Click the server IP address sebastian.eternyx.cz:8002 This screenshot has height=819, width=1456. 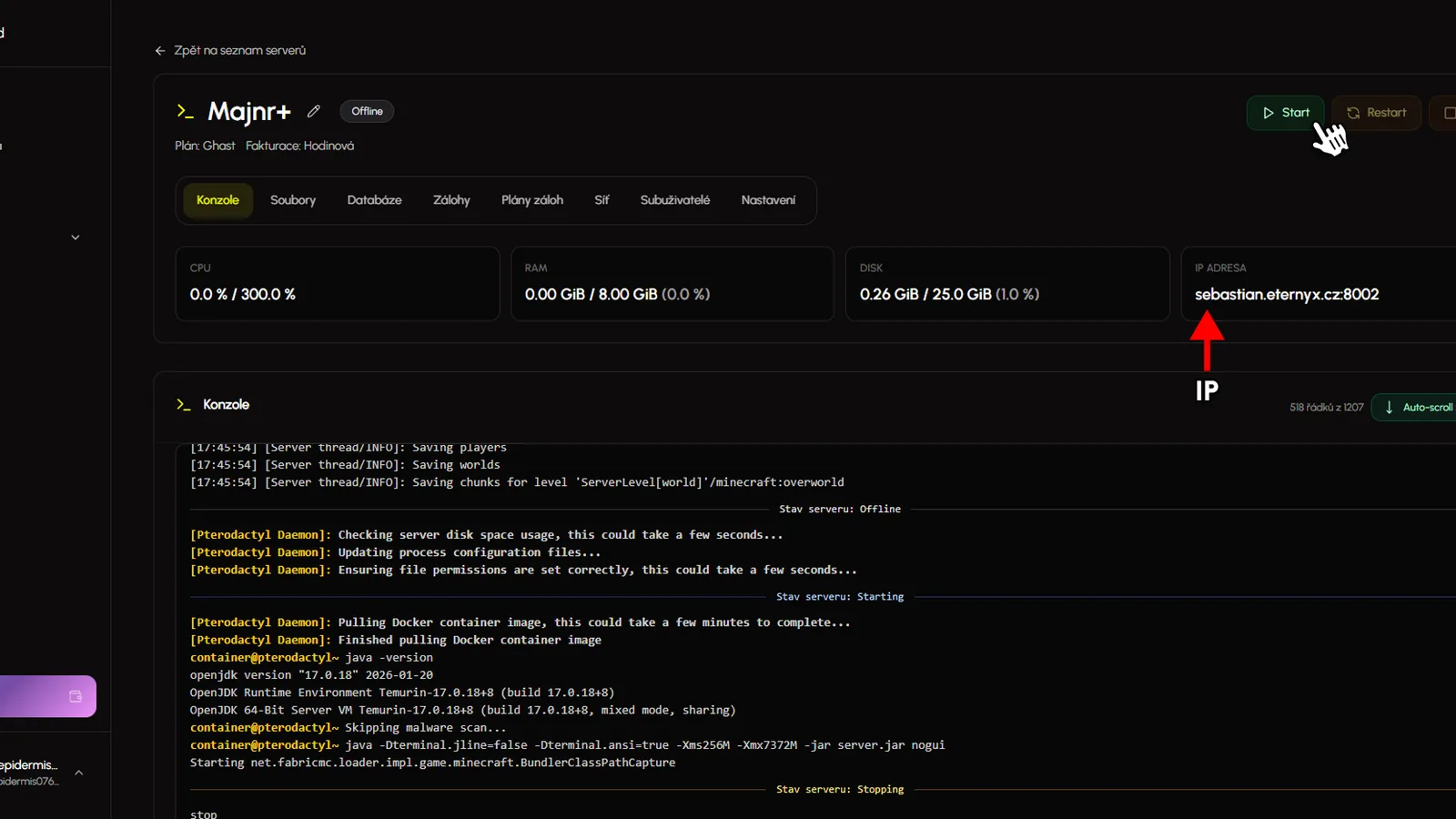(x=1287, y=294)
